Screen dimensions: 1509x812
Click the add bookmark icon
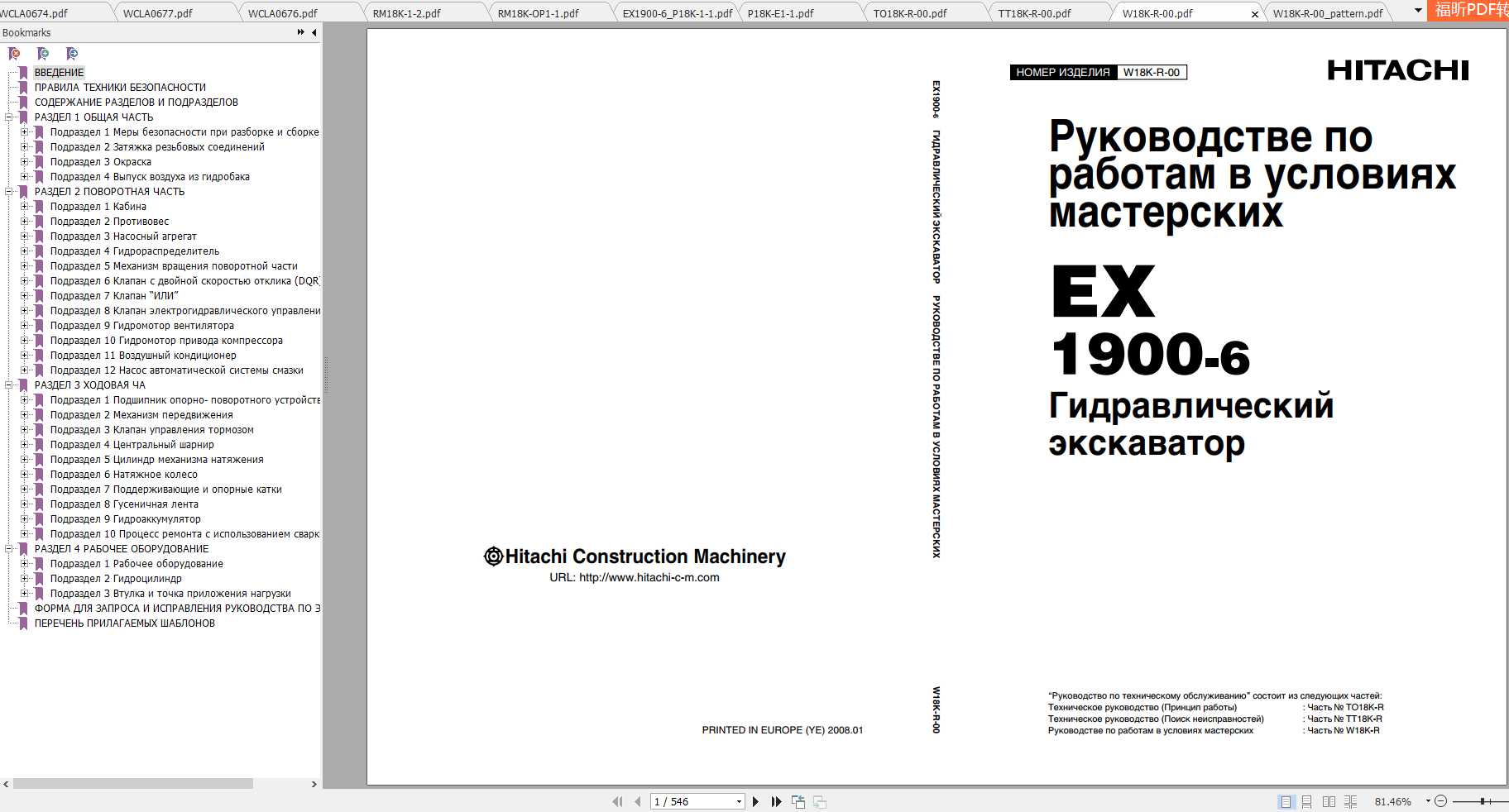[x=42, y=54]
